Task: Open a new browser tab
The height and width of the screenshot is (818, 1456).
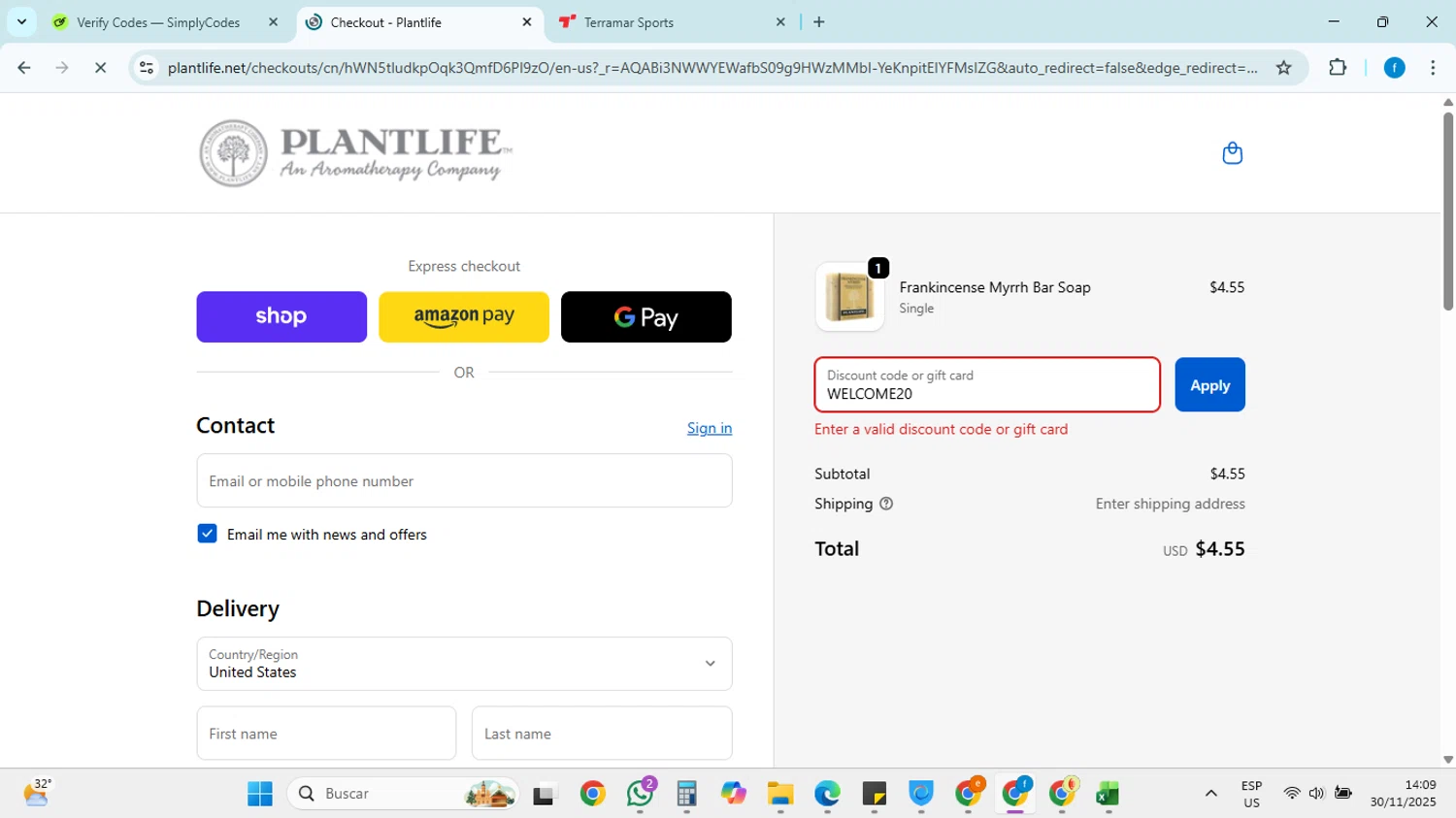Action: (819, 22)
